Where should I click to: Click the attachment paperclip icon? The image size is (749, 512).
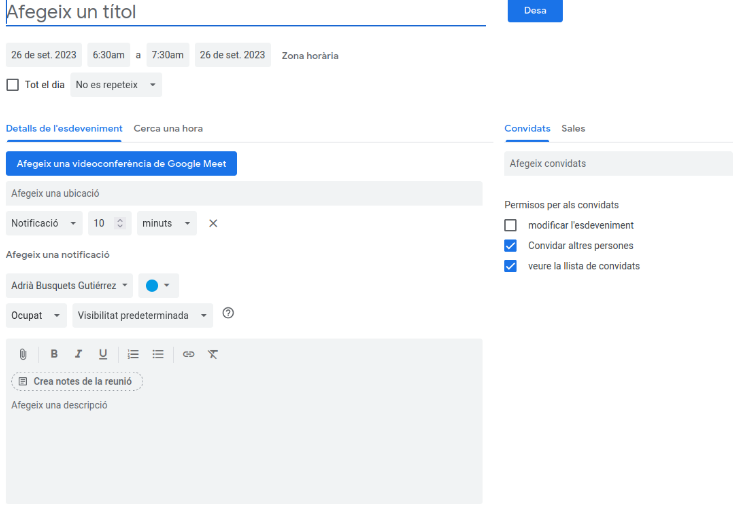click(22, 354)
